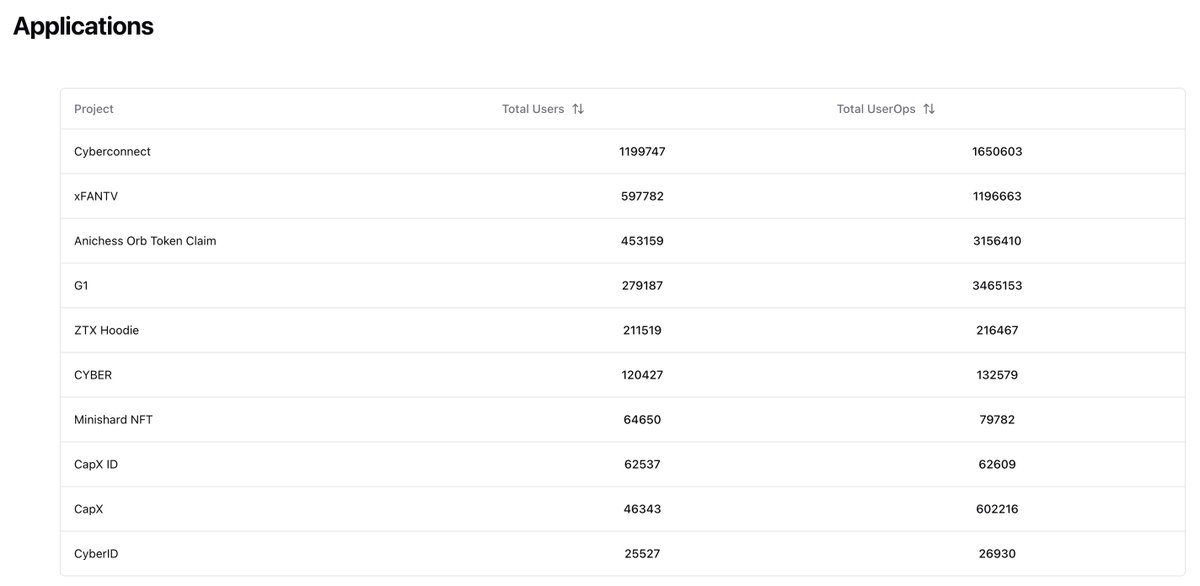Click the Total UserOps column header label
This screenshot has width=1200, height=586.
click(876, 109)
